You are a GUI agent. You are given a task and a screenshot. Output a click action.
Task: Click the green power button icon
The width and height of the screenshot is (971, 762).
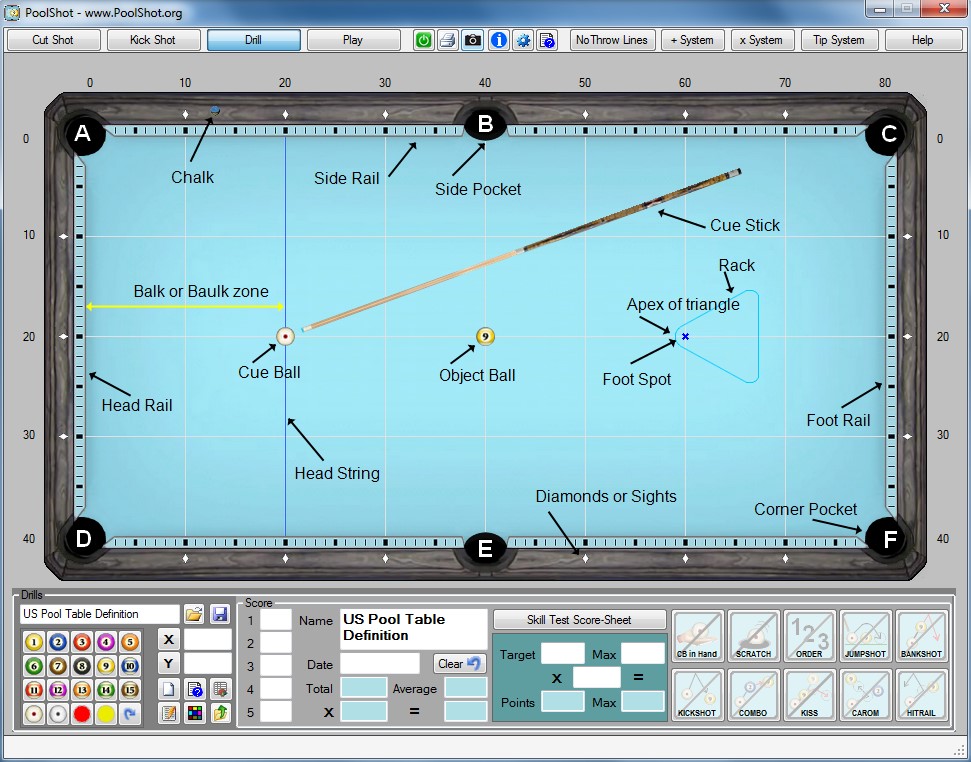[x=424, y=40]
